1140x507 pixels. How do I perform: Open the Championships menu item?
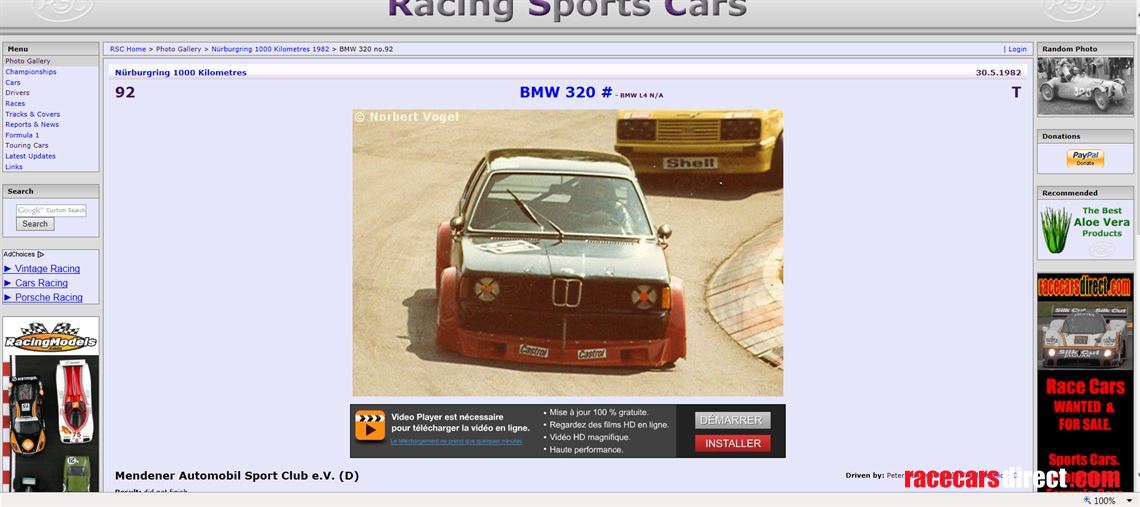31,72
